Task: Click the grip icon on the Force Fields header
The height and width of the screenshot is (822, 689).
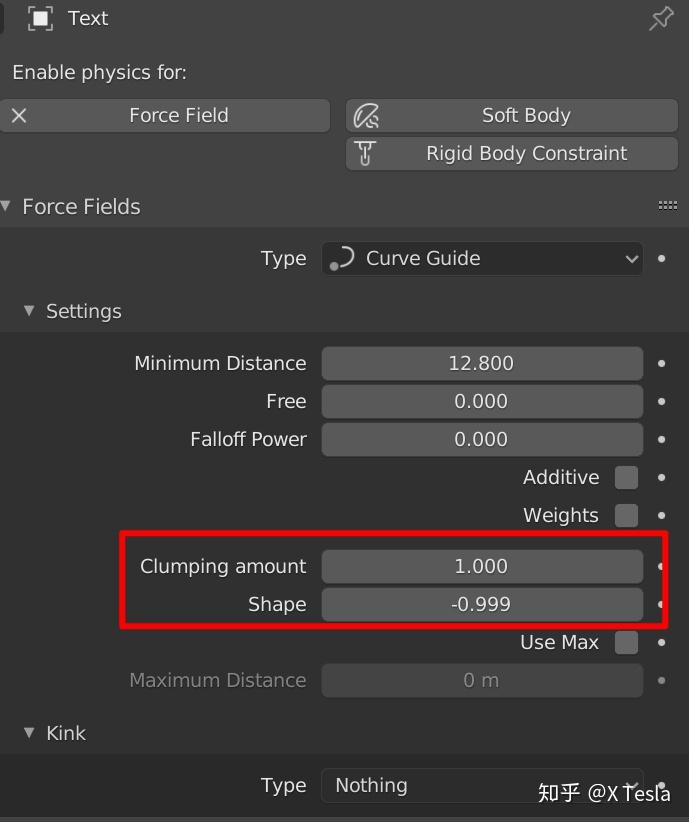Action: pos(668,205)
